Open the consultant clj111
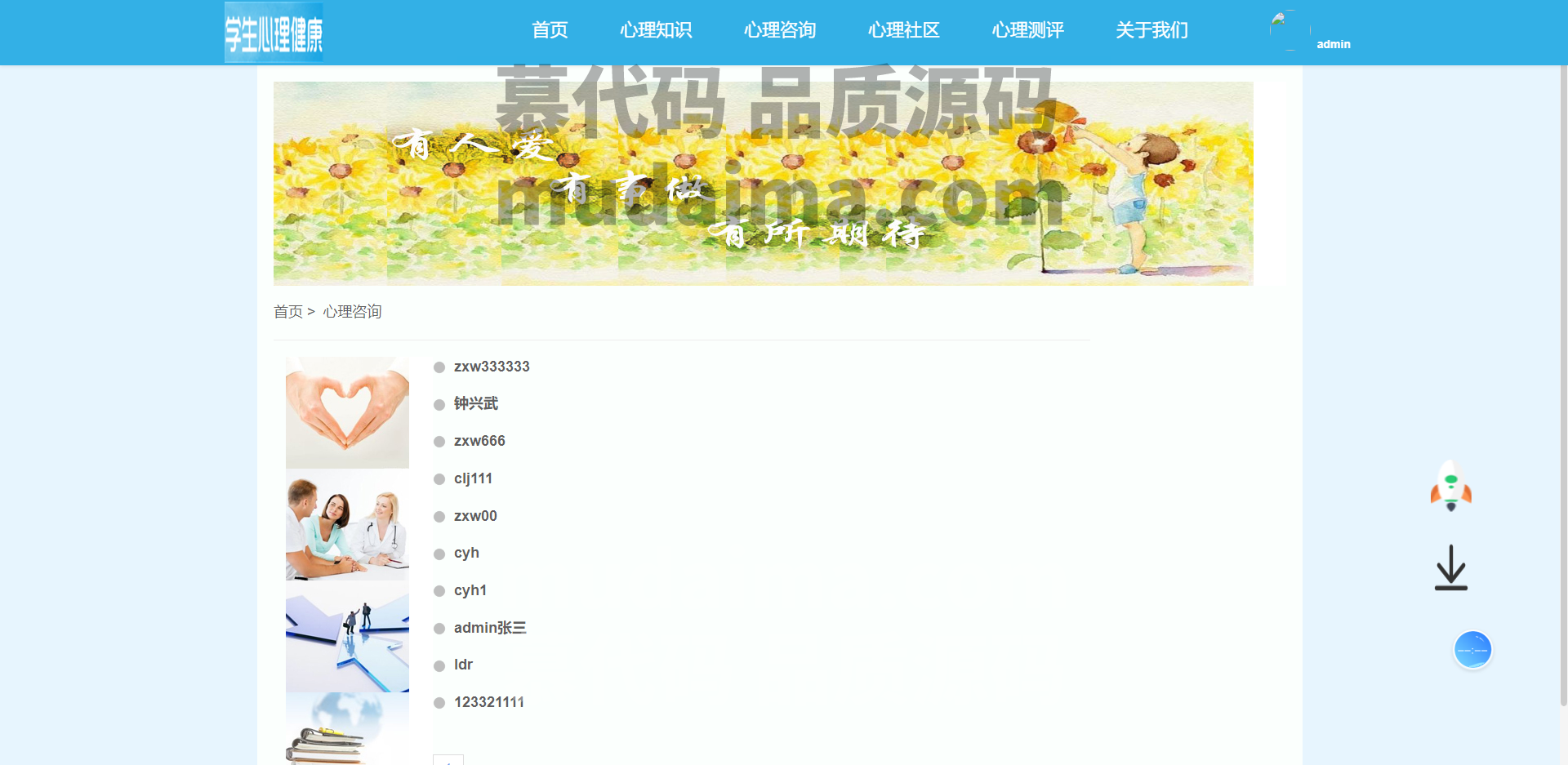 coord(473,478)
